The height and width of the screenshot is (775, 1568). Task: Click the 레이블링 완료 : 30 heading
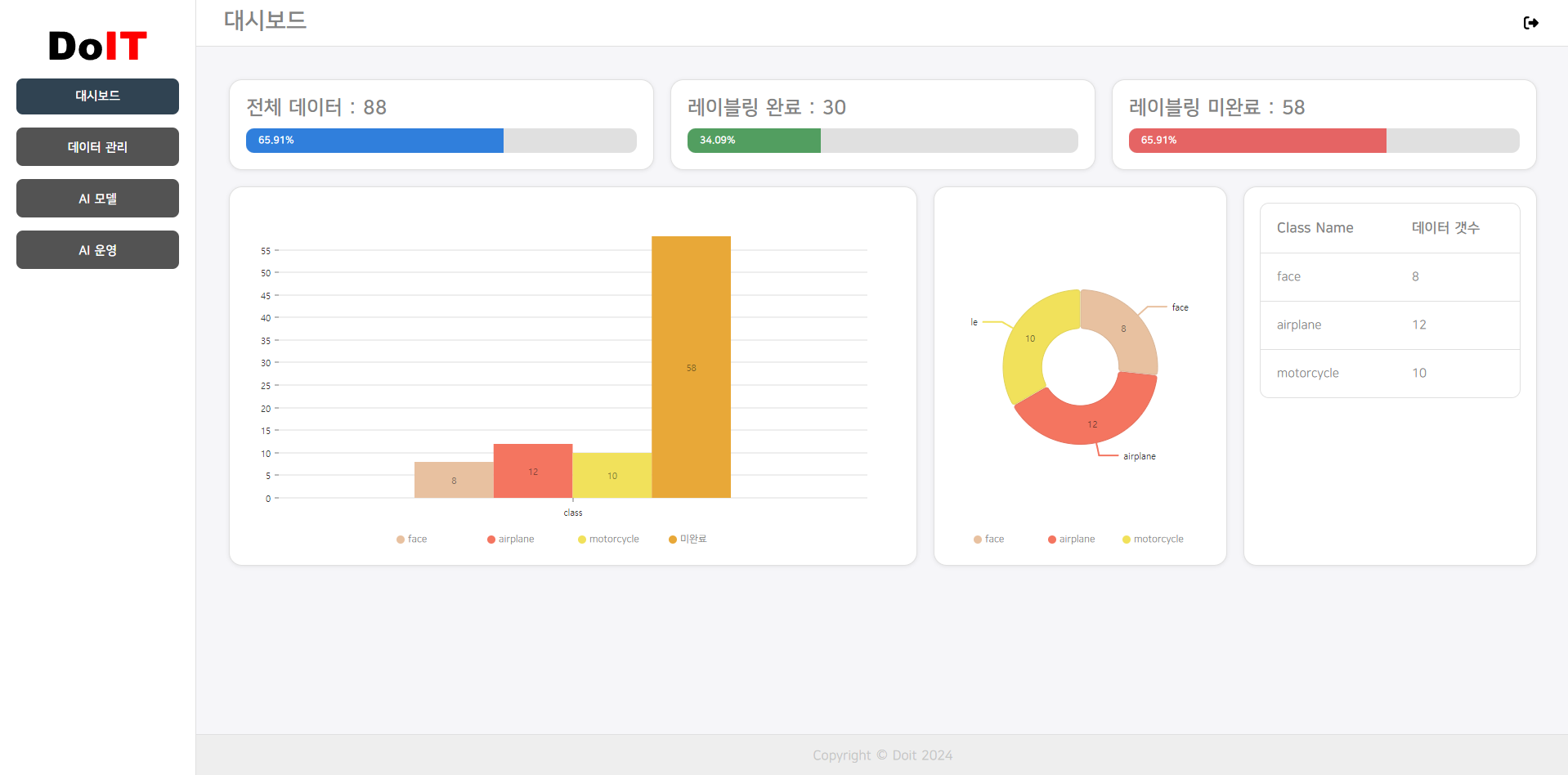pyautogui.click(x=767, y=107)
